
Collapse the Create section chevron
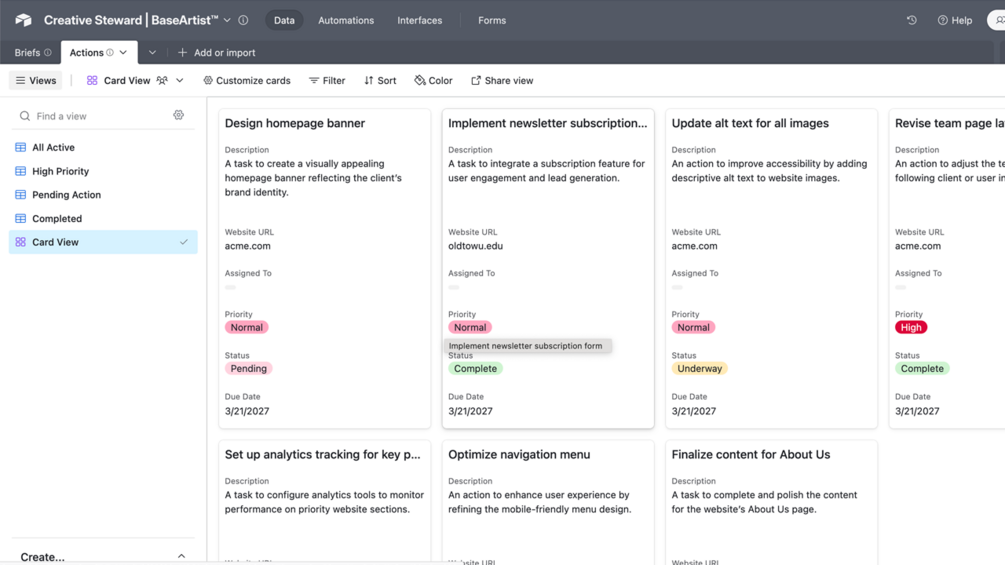[181, 556]
